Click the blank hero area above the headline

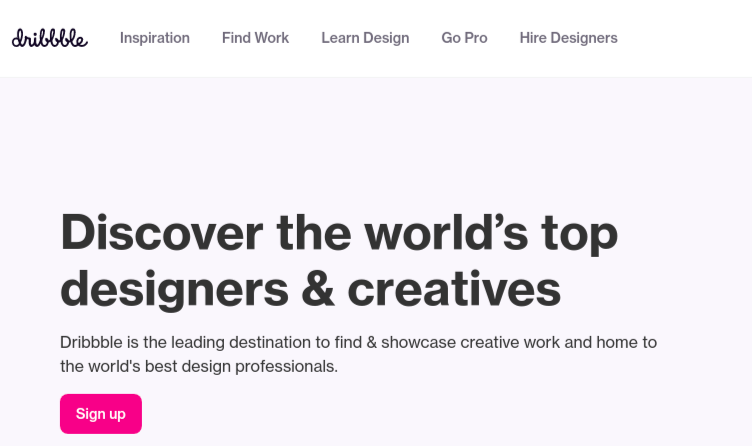coord(375,140)
